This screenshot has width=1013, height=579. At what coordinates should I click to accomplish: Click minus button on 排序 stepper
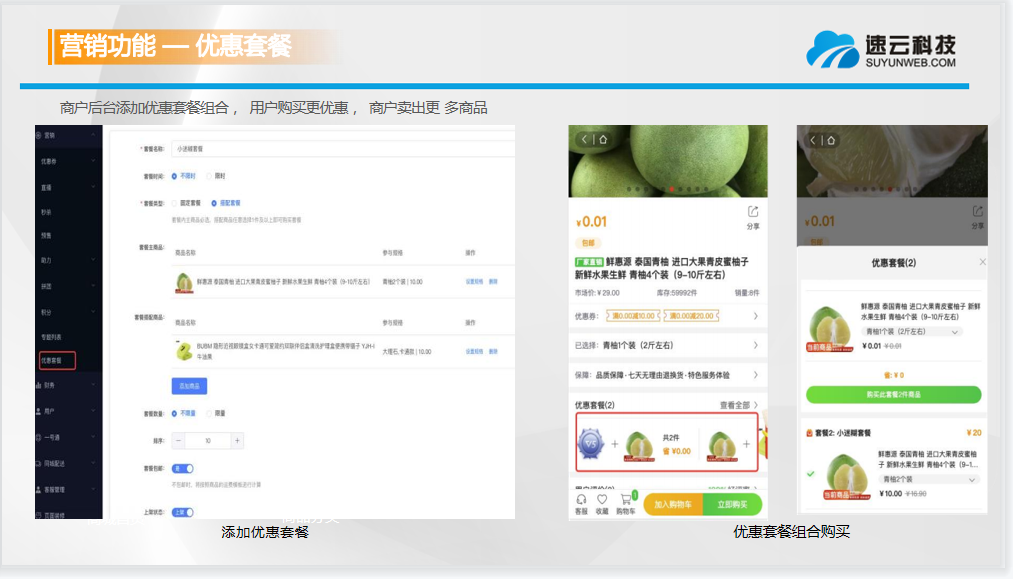click(x=179, y=440)
